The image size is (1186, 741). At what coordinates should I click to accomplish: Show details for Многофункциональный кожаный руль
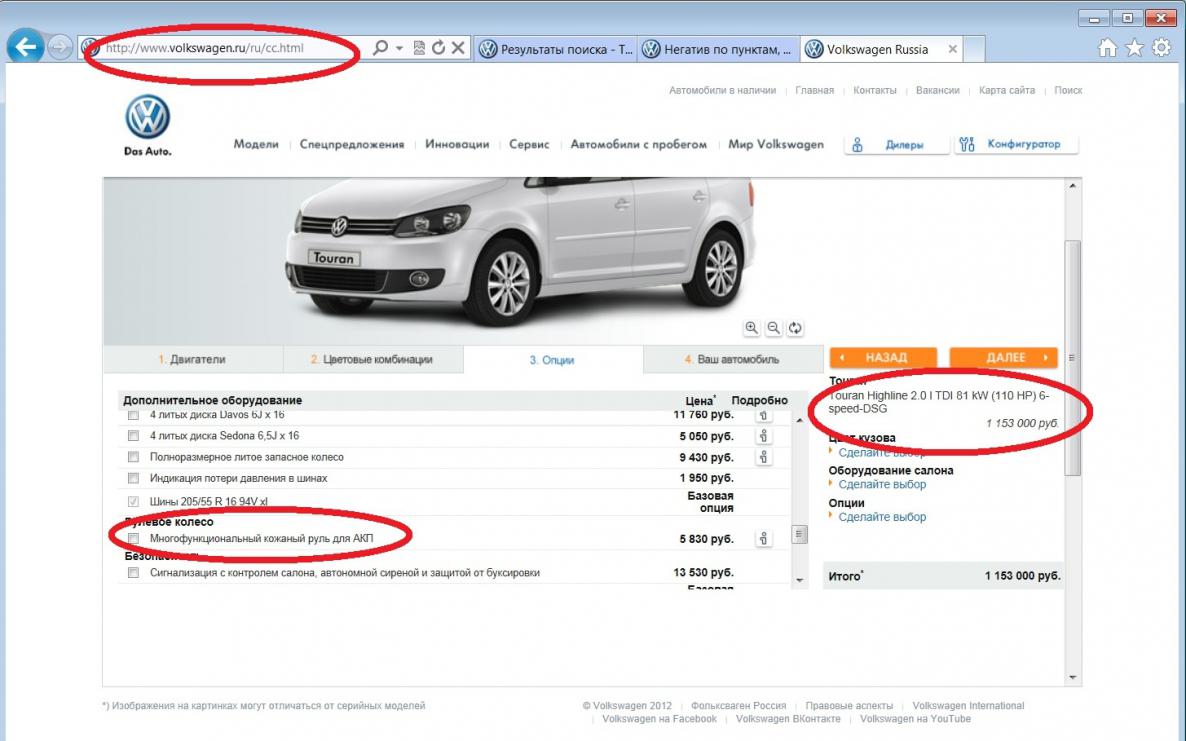tap(764, 538)
